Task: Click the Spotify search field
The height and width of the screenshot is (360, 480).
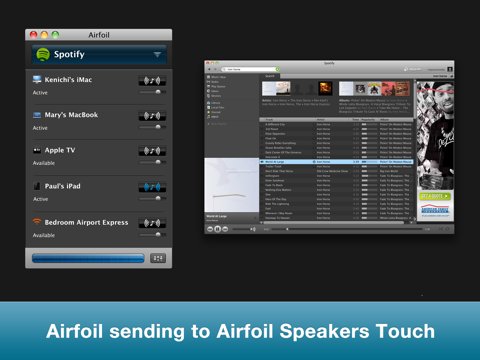Action: [250, 69]
